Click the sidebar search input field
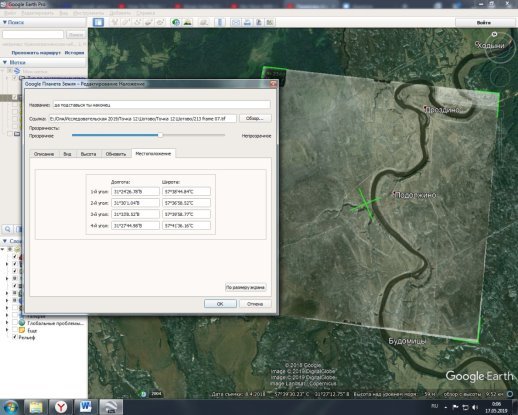This screenshot has width=518, height=415. click(33, 35)
